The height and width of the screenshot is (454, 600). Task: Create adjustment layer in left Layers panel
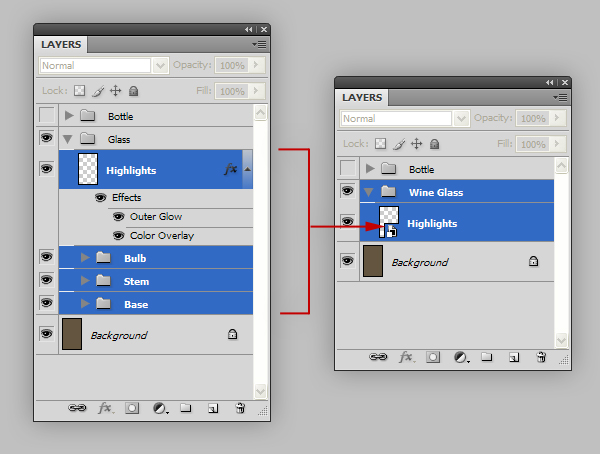160,408
